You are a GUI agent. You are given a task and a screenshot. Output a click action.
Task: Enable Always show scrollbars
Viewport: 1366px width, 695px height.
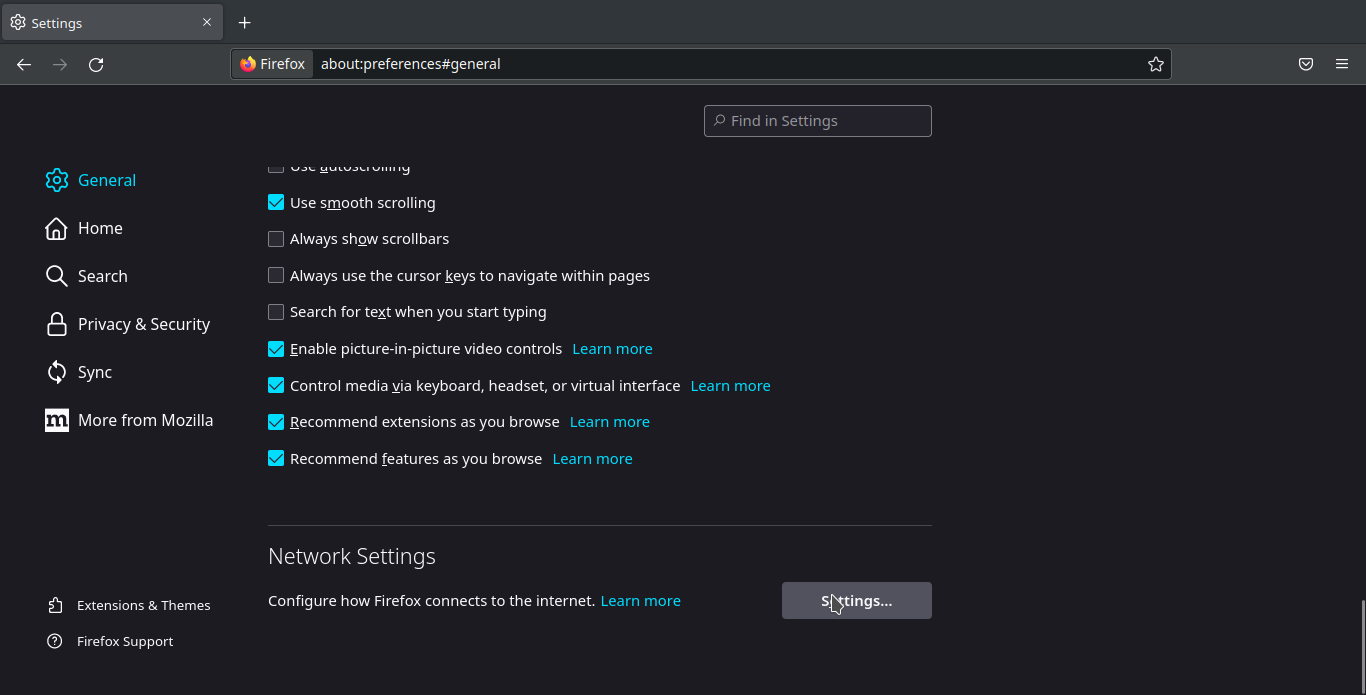point(276,239)
